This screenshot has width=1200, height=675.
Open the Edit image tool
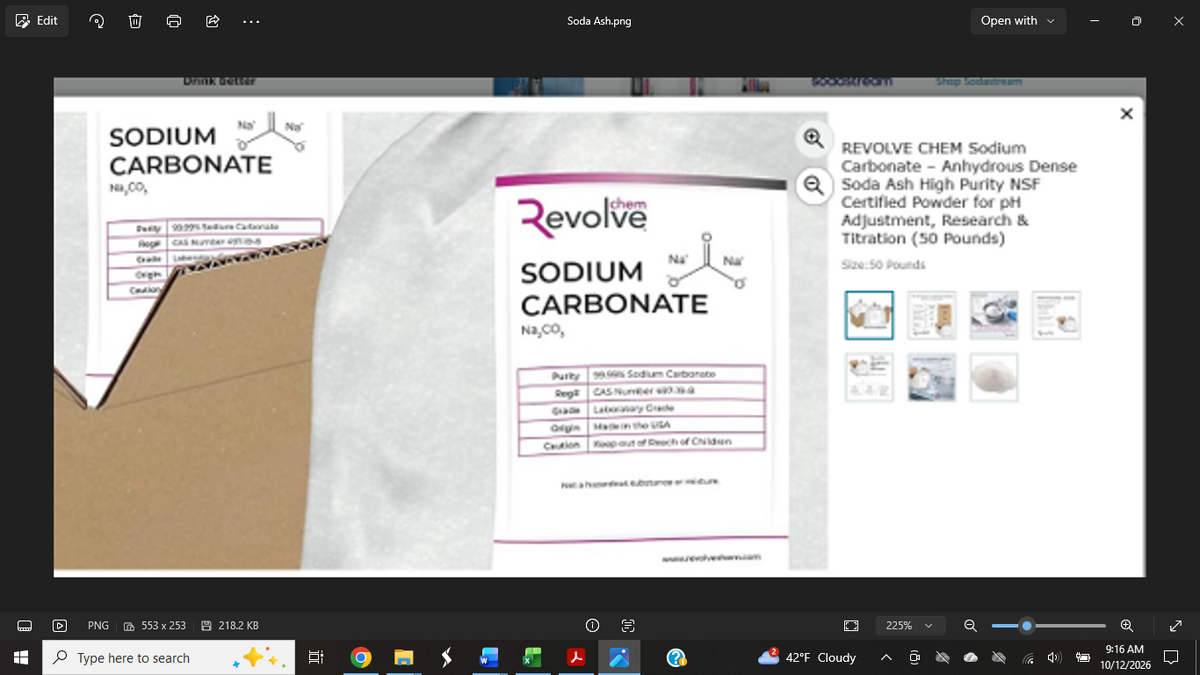(37, 21)
